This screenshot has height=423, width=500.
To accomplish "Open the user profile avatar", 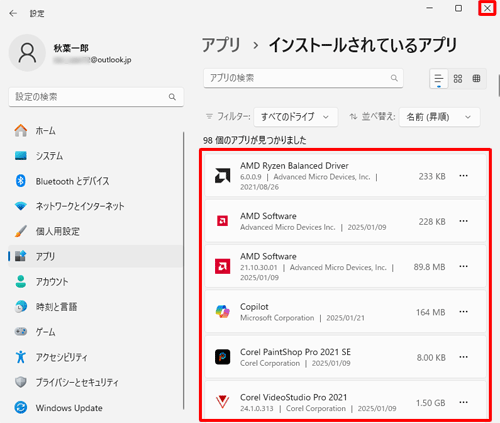I will (27, 53).
